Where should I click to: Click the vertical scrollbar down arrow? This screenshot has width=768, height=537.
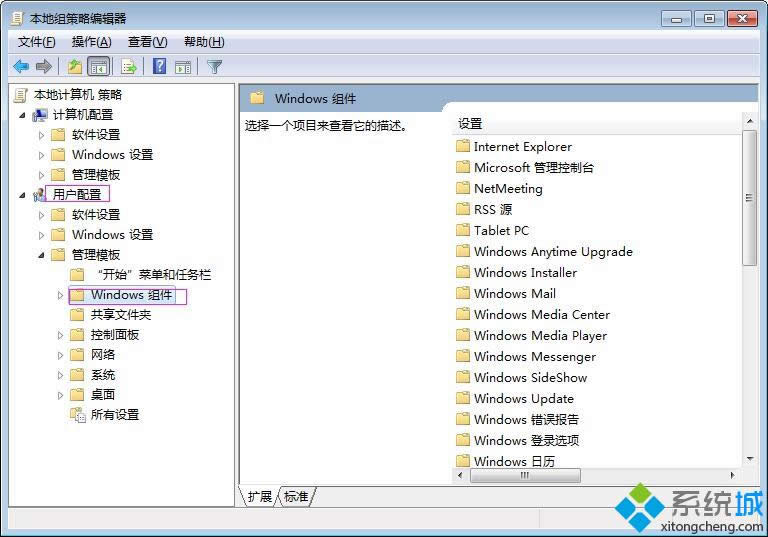pyautogui.click(x=749, y=459)
